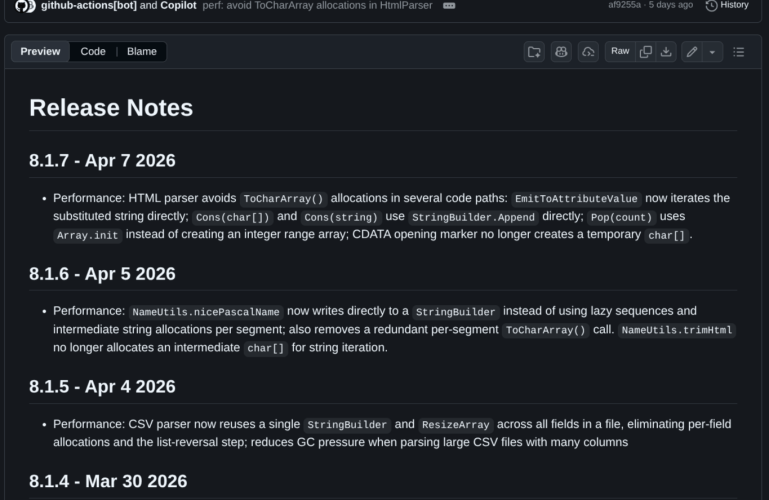Click the github-actions avatar icon
This screenshot has width=769, height=500.
(x=25, y=5)
